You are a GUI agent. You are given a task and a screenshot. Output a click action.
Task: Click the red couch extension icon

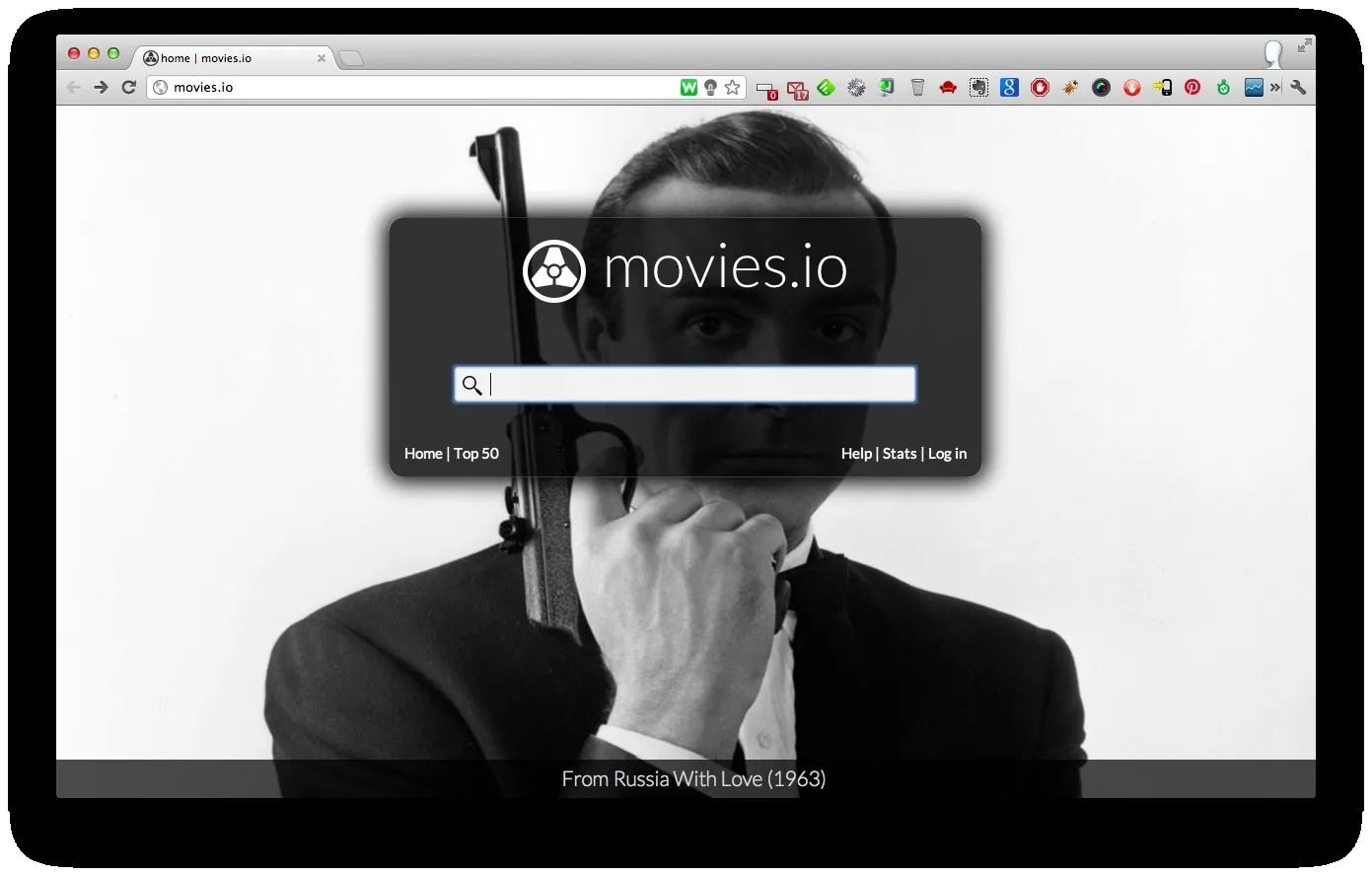pyautogui.click(x=948, y=88)
